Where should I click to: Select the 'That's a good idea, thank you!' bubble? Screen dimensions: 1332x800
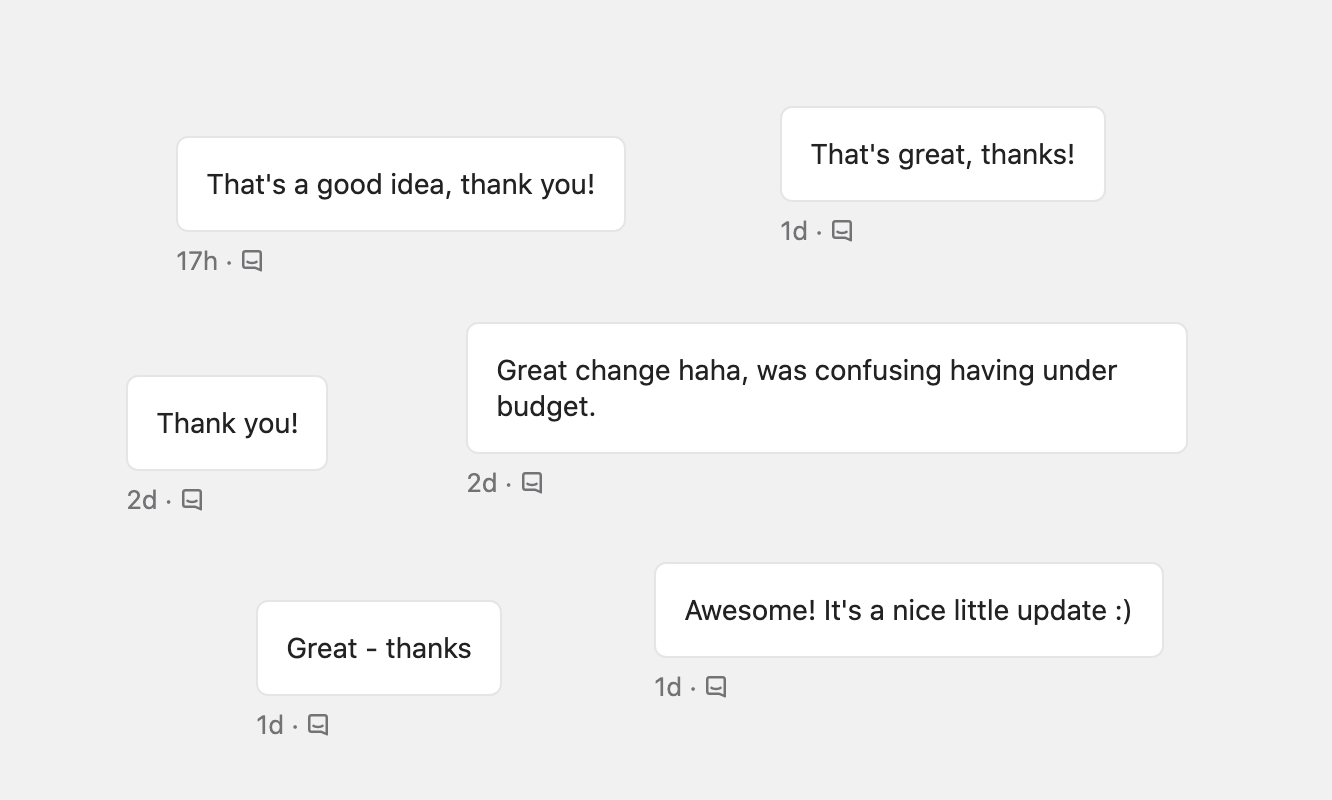[401, 184]
